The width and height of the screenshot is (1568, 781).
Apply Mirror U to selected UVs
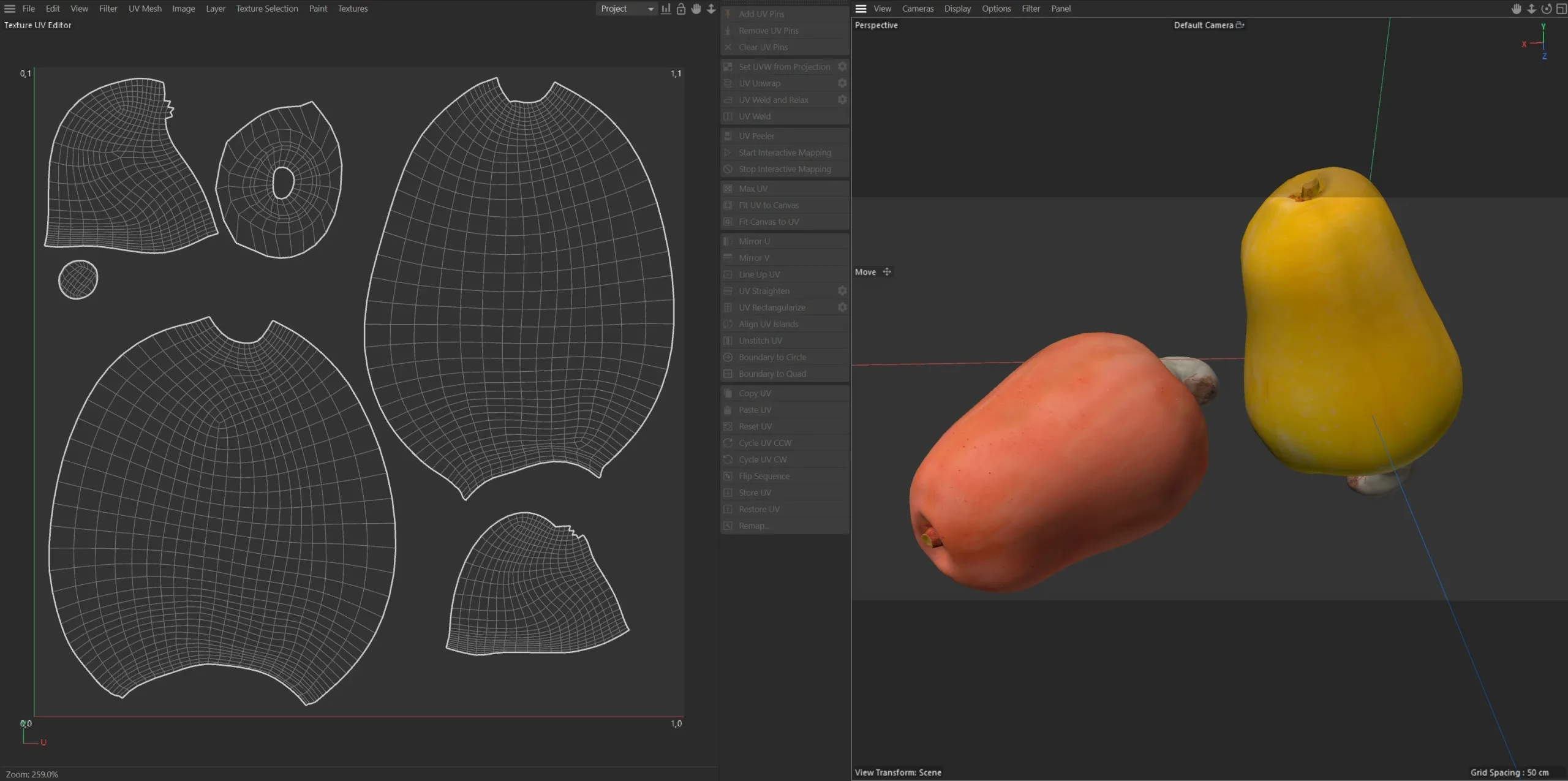click(754, 241)
